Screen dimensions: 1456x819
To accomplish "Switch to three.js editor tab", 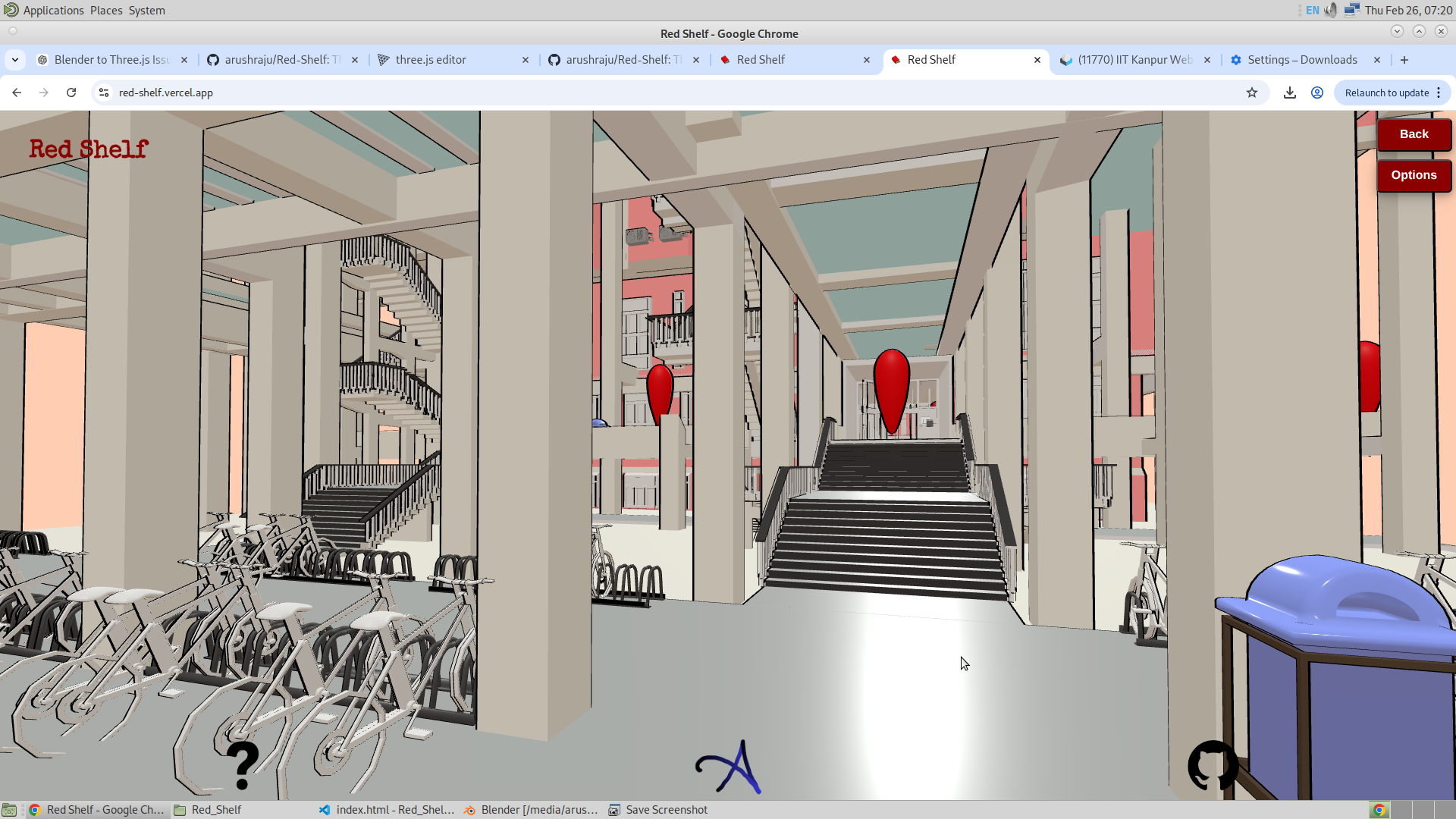I will tap(431, 60).
